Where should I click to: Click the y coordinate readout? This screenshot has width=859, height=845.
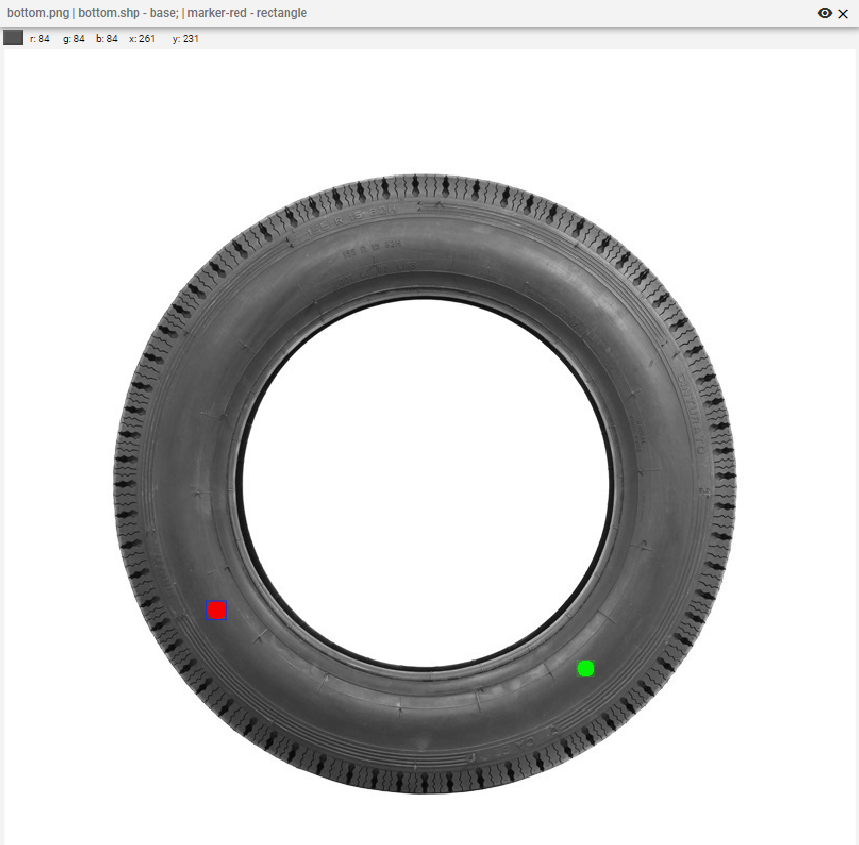[x=186, y=39]
